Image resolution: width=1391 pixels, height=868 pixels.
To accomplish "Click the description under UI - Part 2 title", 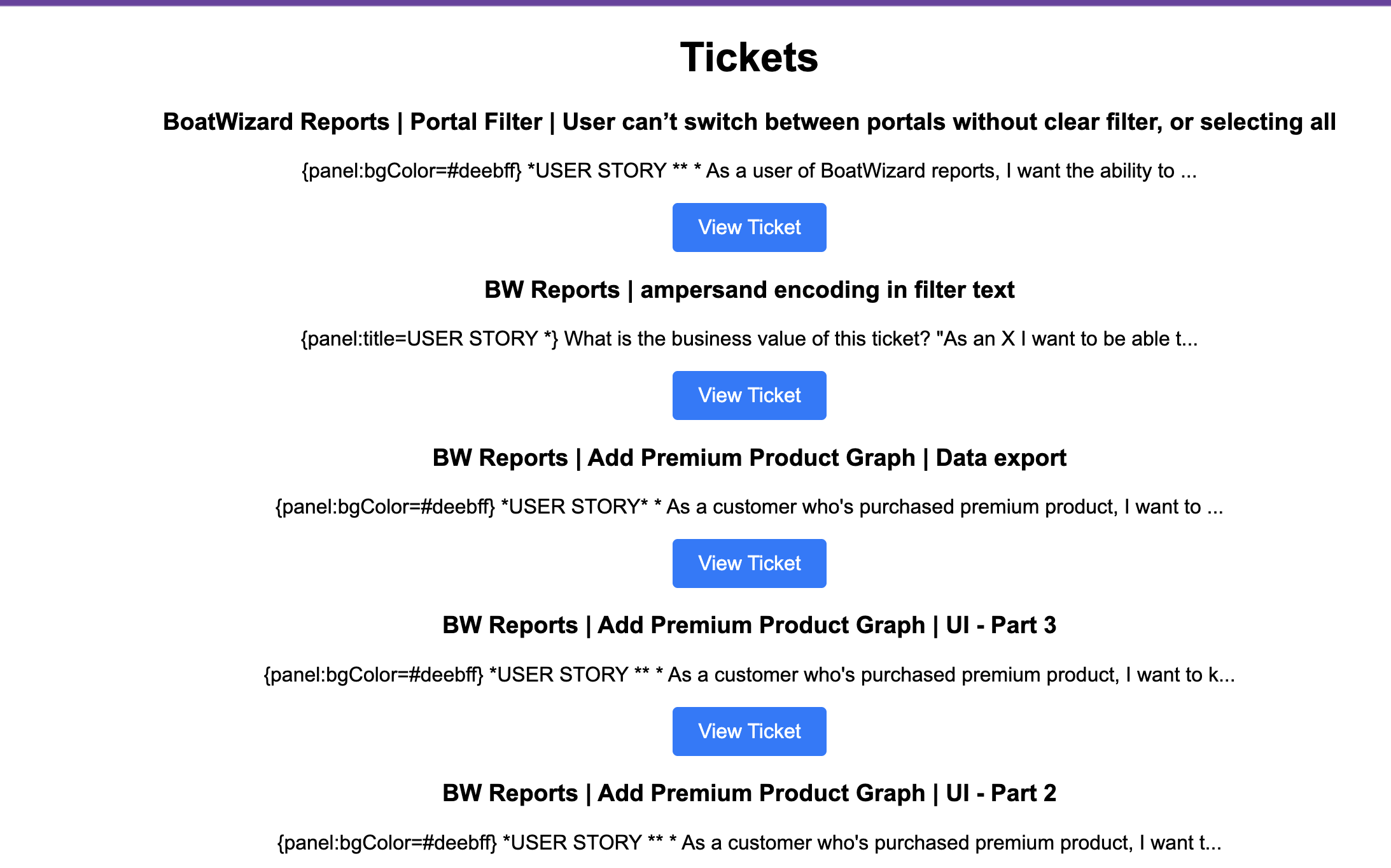I will (x=749, y=843).
